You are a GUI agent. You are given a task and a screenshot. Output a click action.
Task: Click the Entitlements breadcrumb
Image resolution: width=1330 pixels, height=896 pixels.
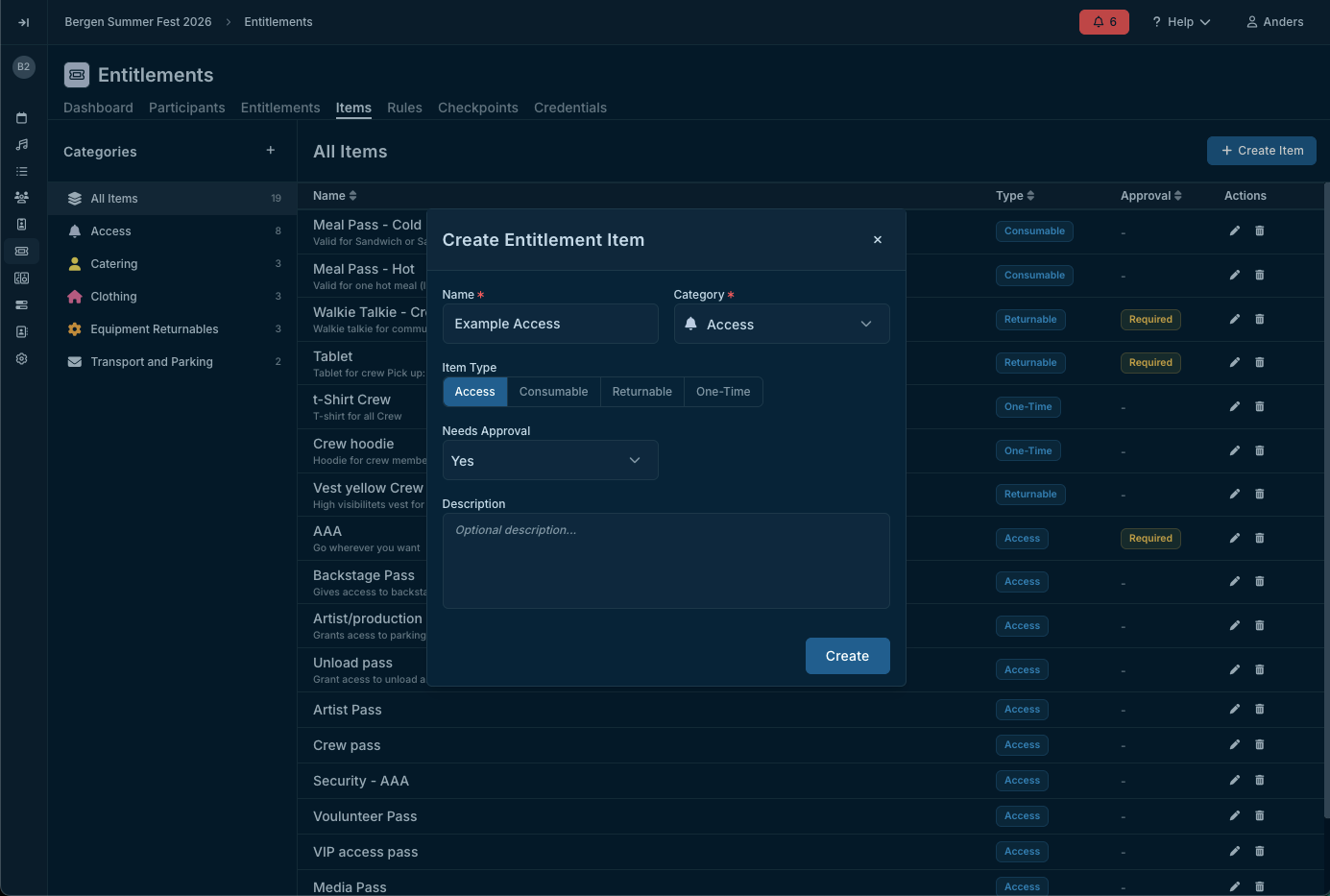click(x=278, y=22)
